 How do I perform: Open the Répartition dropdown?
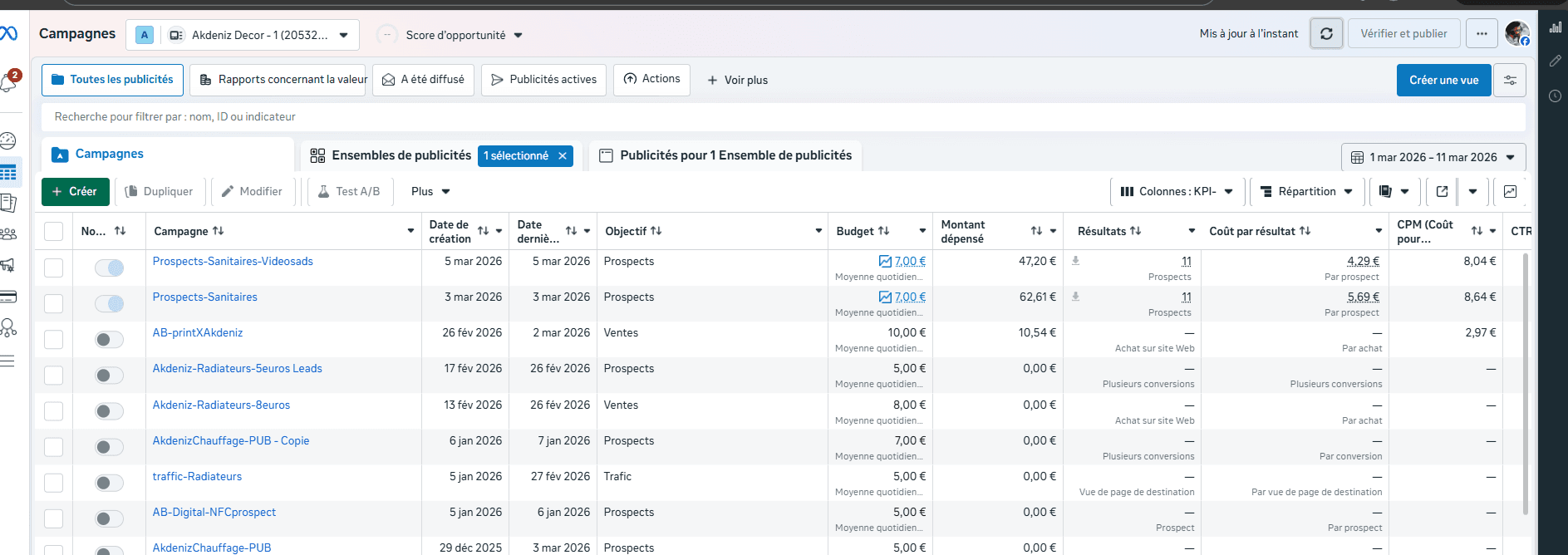point(1306,192)
